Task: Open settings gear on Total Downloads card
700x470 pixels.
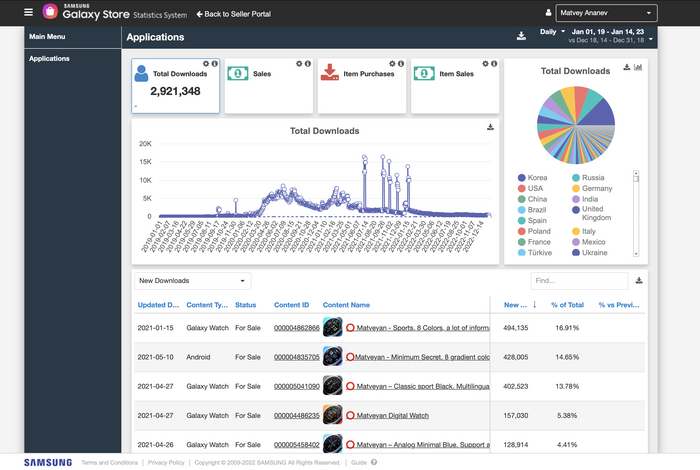Action: 206,64
